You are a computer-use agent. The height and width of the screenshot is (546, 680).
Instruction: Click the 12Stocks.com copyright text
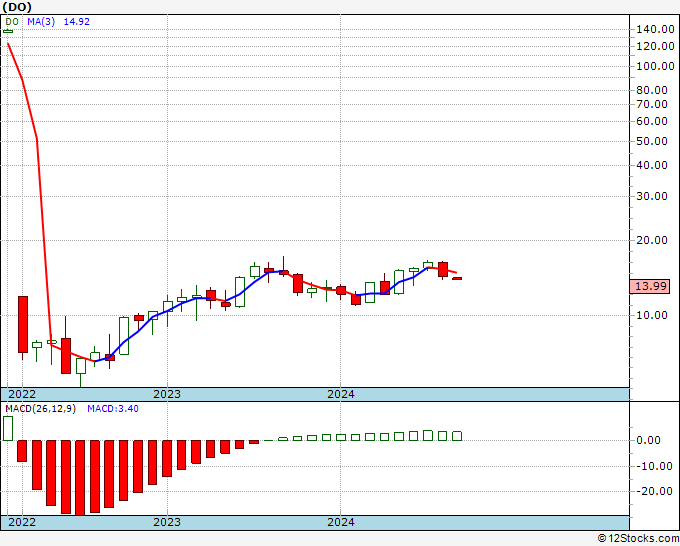[x=638, y=539]
